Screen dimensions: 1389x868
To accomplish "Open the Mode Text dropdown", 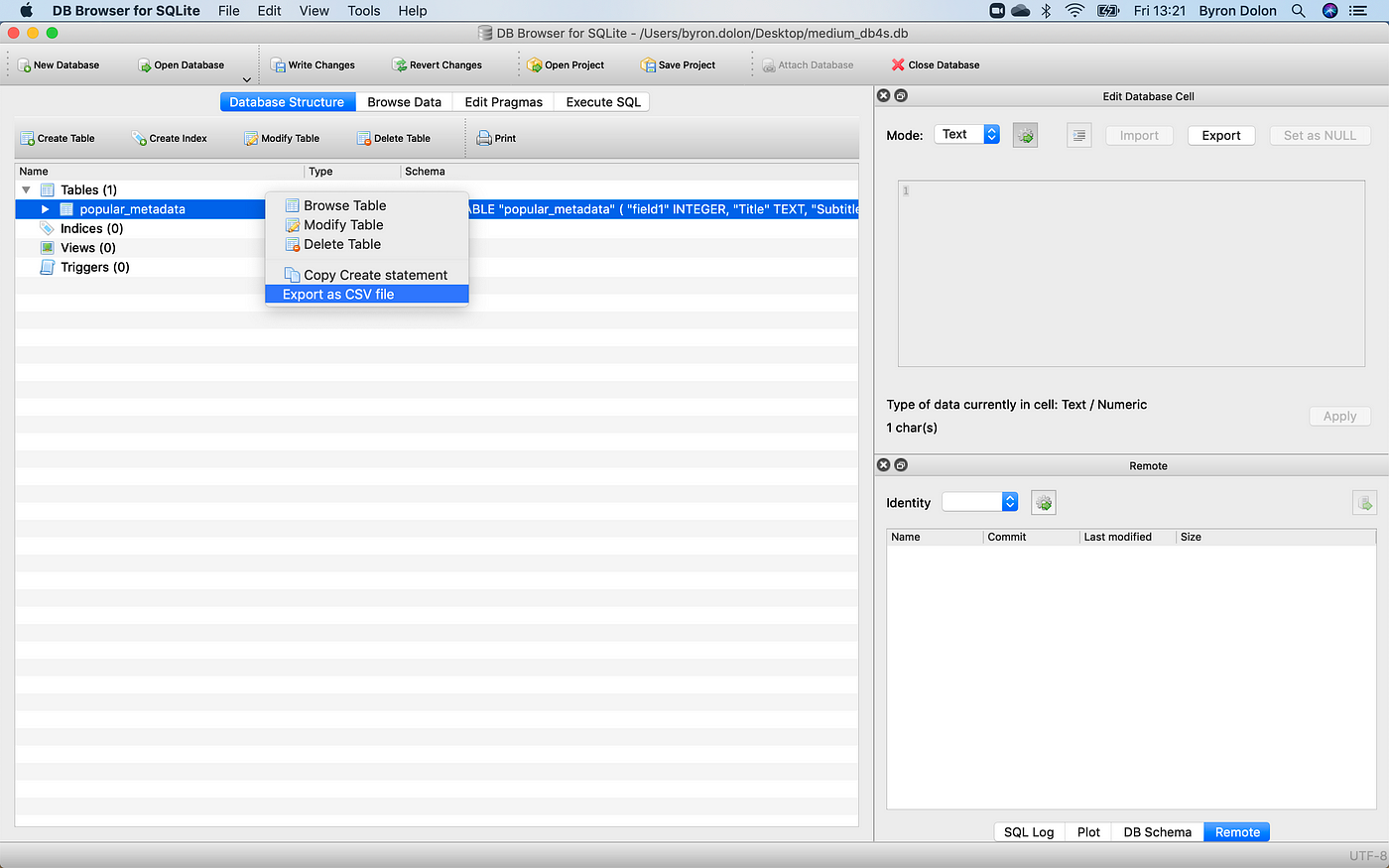I will pyautogui.click(x=967, y=135).
